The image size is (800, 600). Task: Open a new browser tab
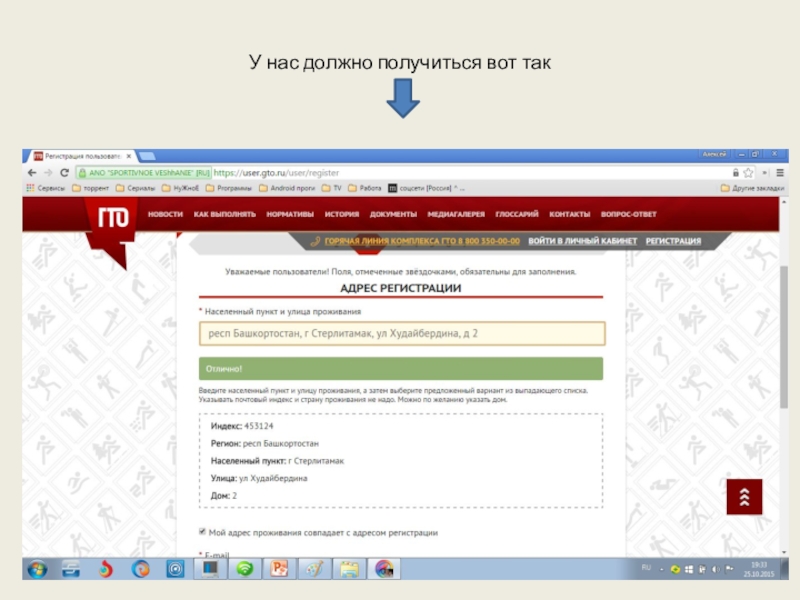147,156
